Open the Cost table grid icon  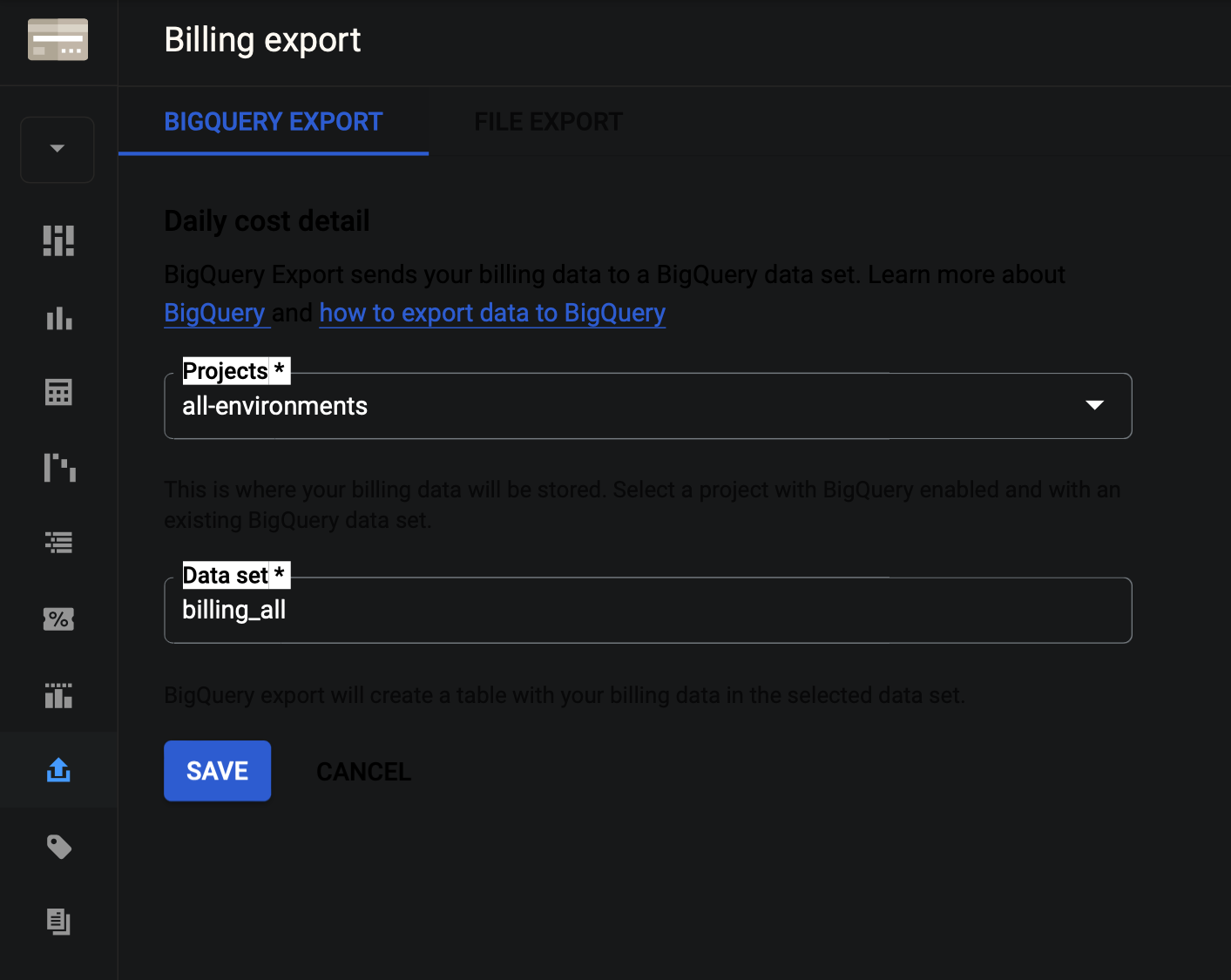57,392
